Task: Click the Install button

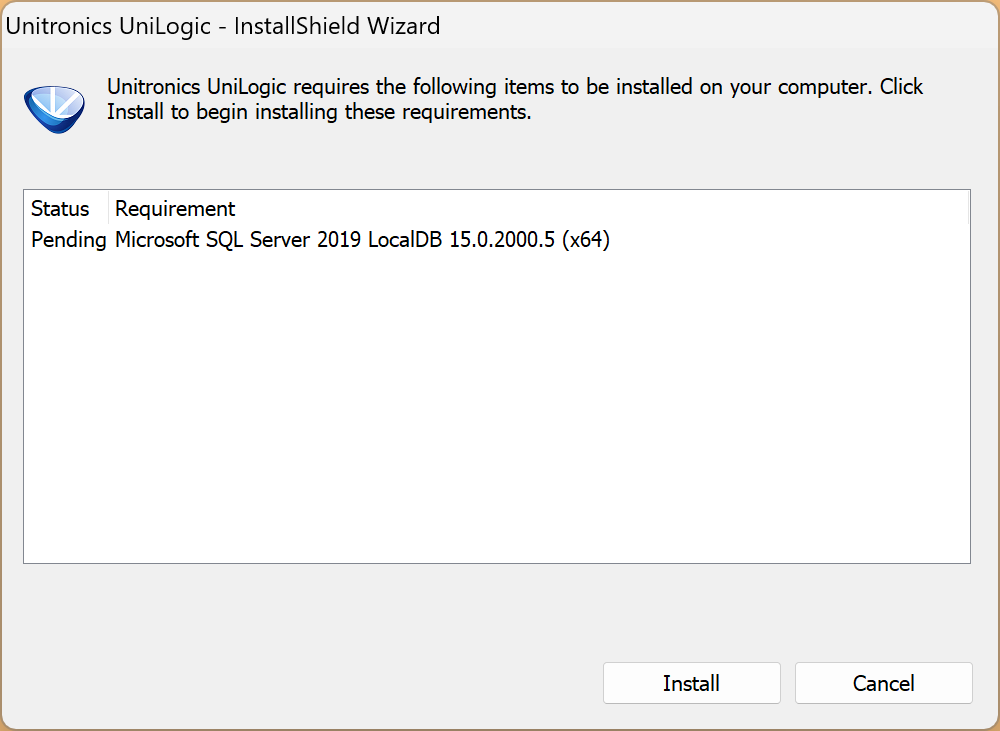Action: click(691, 683)
